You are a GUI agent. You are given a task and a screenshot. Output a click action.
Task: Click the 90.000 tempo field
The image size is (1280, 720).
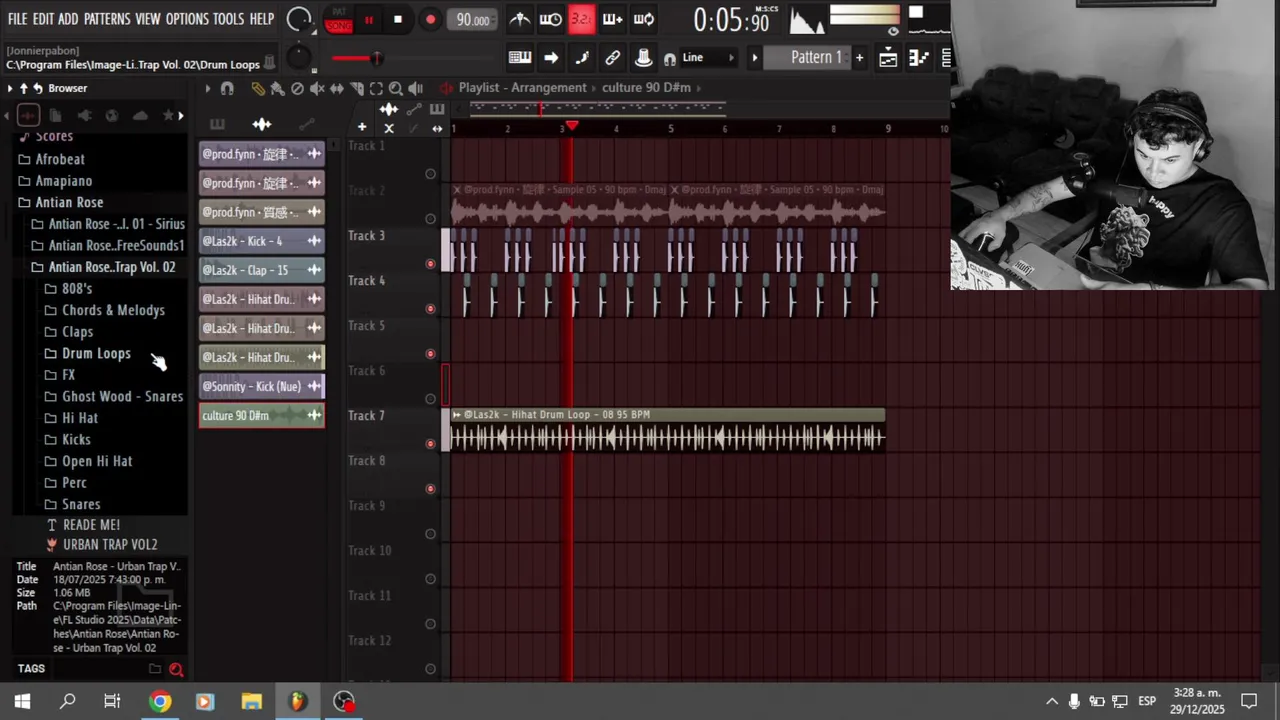(472, 20)
